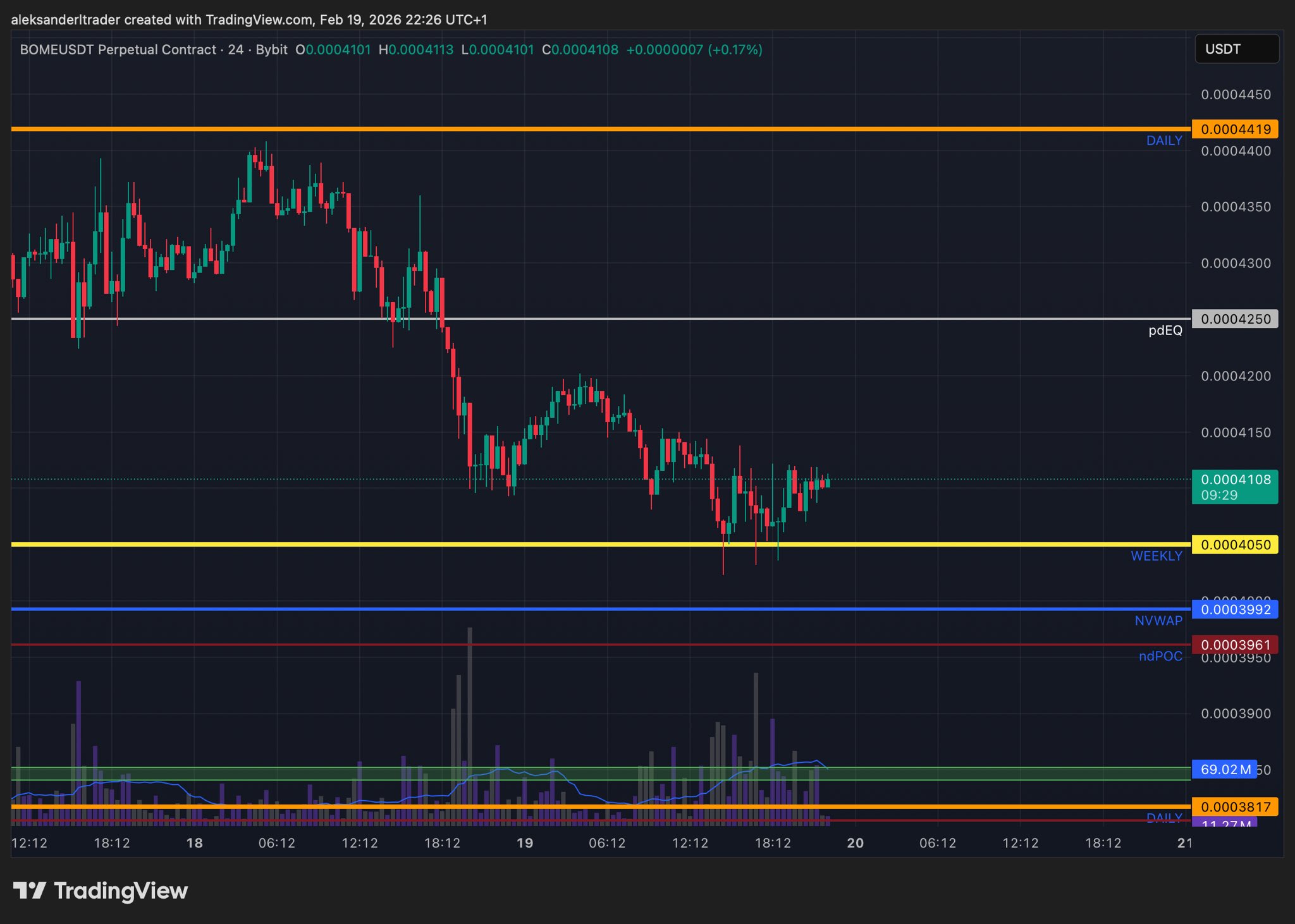Click the green 0.0004108 current price label
The height and width of the screenshot is (924, 1295).
[x=1234, y=486]
